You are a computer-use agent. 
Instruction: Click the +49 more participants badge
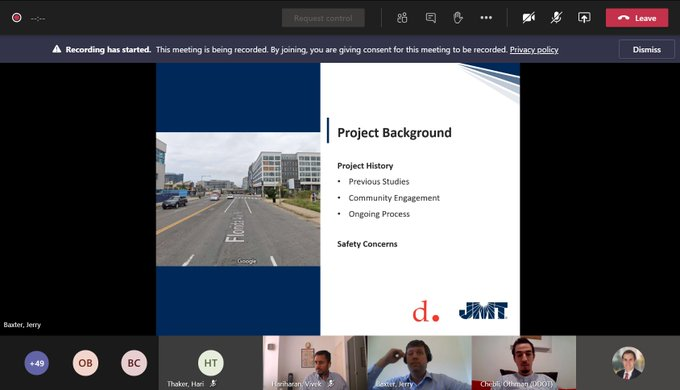(x=36, y=363)
